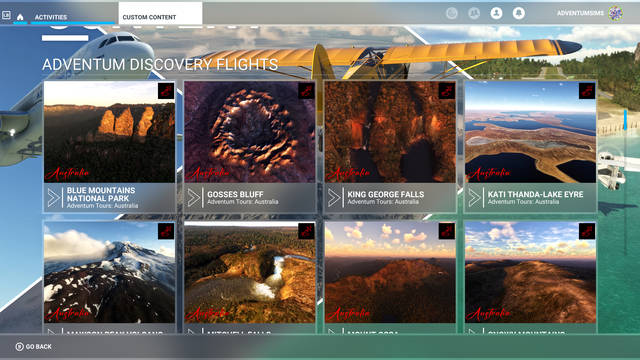Click the GO BACK button

[x=33, y=347]
